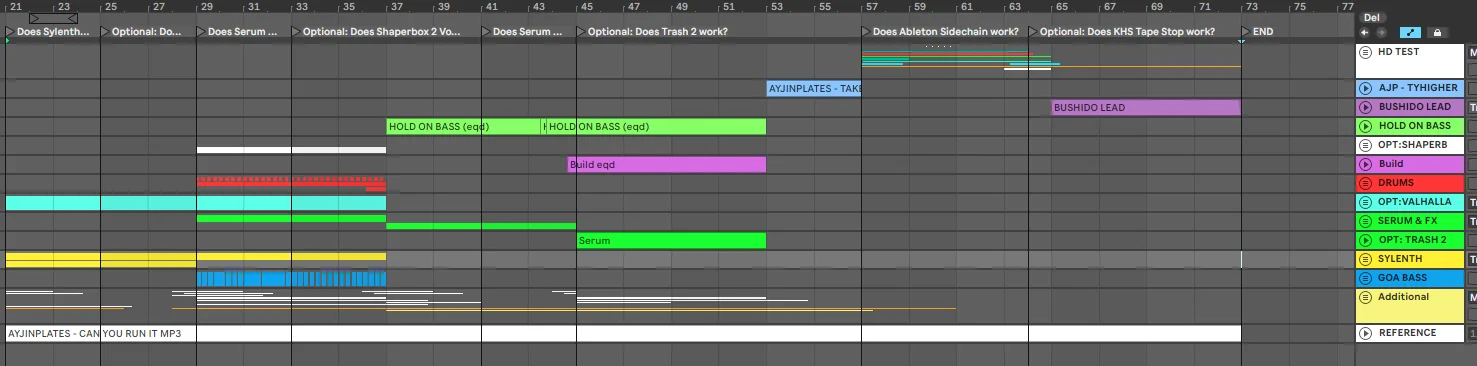The image size is (1477, 366).
Task: Unfold the AJP - TYHIGHER track
Action: [1366, 88]
